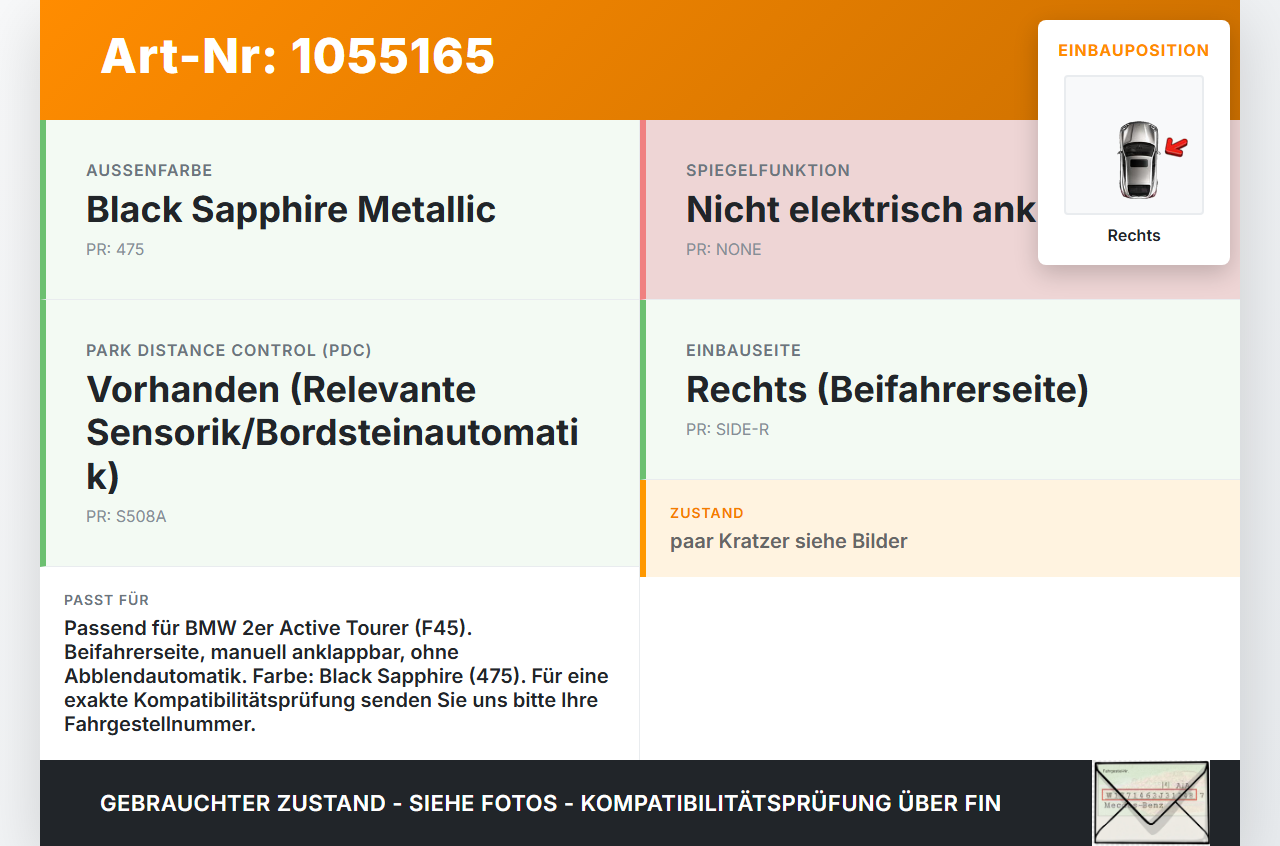Click the PR: NONE code text
The image size is (1280, 846).
[724, 249]
